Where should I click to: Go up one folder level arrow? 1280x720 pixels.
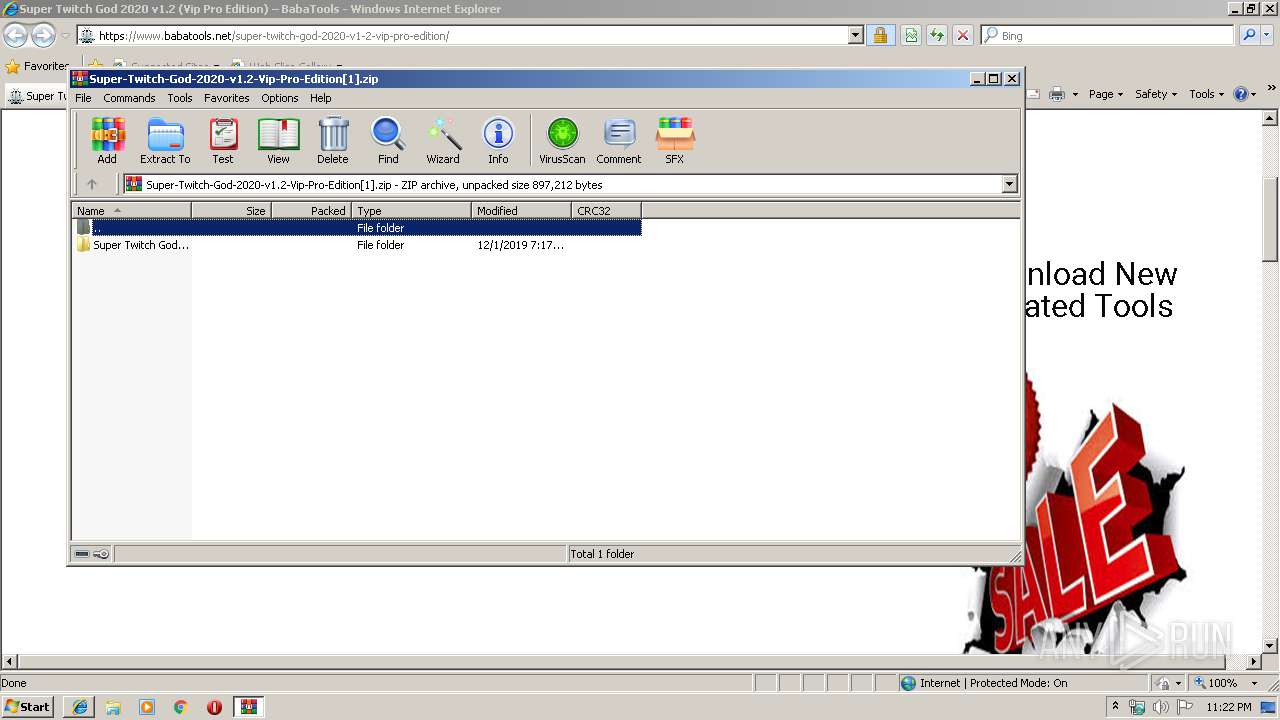click(x=92, y=184)
